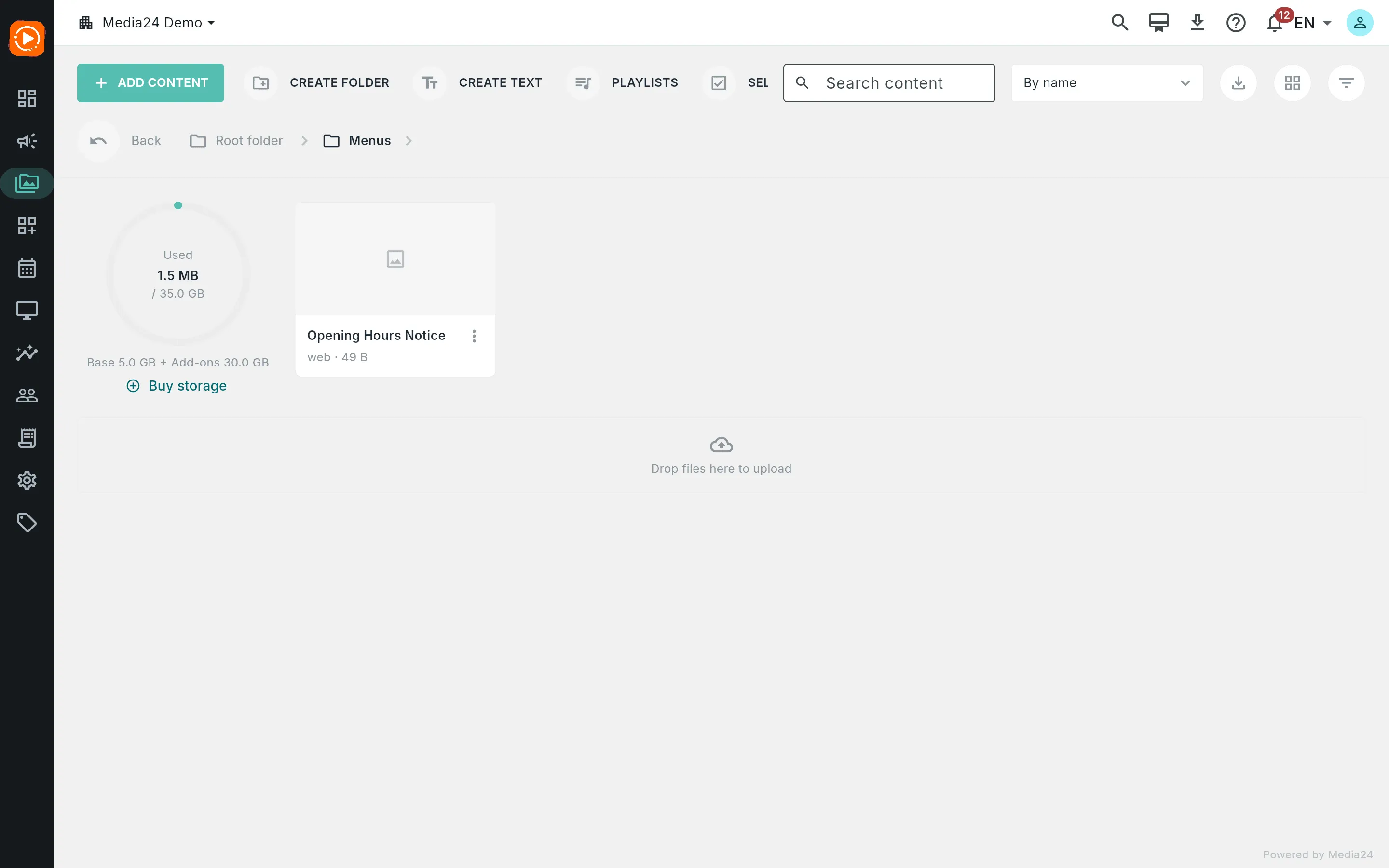
Task: Open the help question mark icon
Action: [x=1236, y=23]
